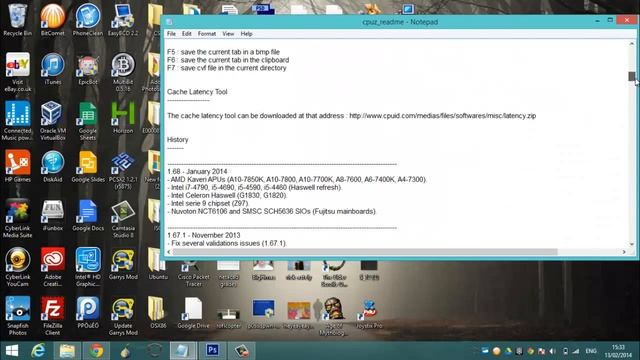640x360 pixels.
Task: Click the horizontal scrollbar thumb in Notepad
Action: (365, 252)
